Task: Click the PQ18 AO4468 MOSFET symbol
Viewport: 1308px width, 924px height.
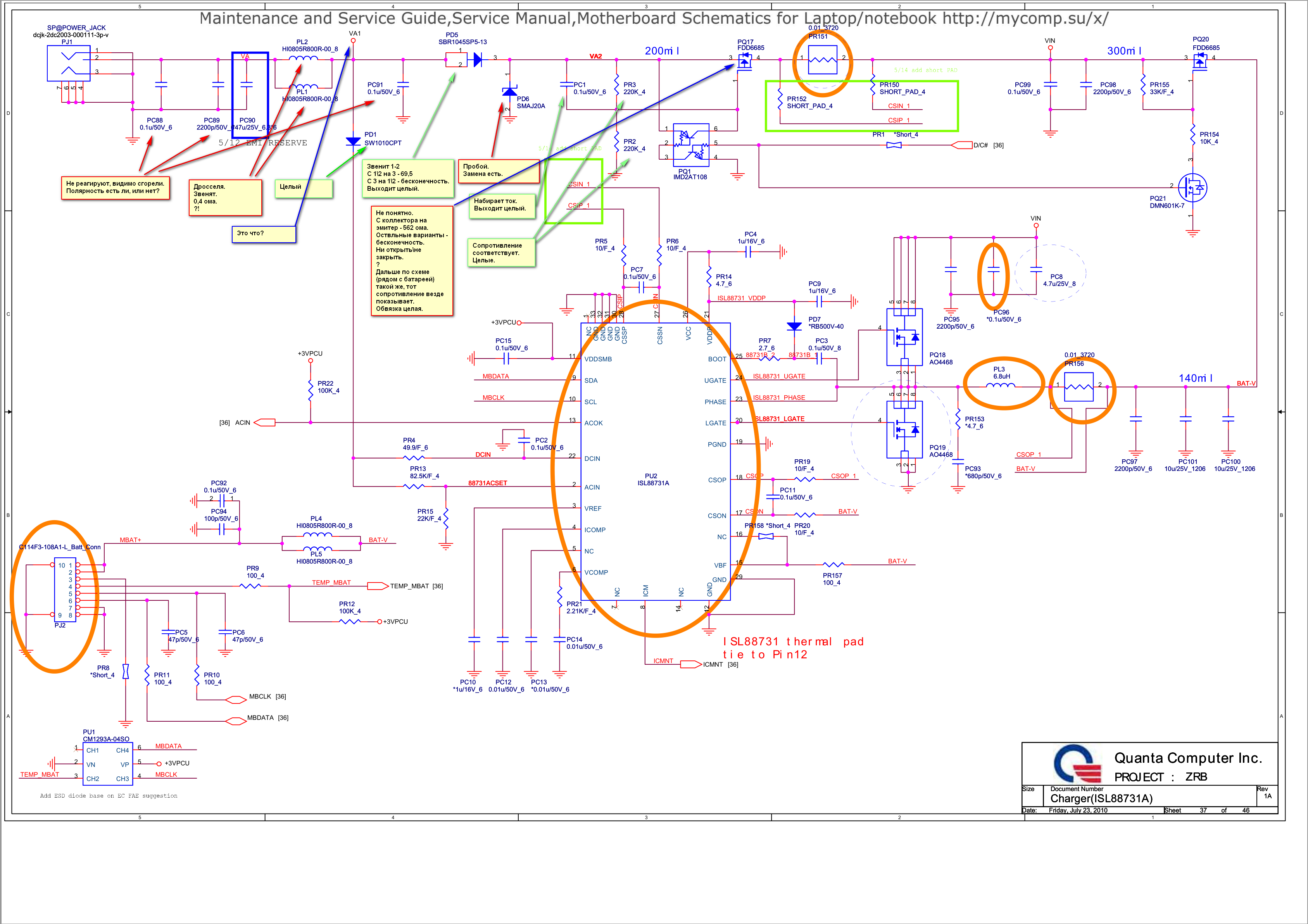Action: coord(904,337)
